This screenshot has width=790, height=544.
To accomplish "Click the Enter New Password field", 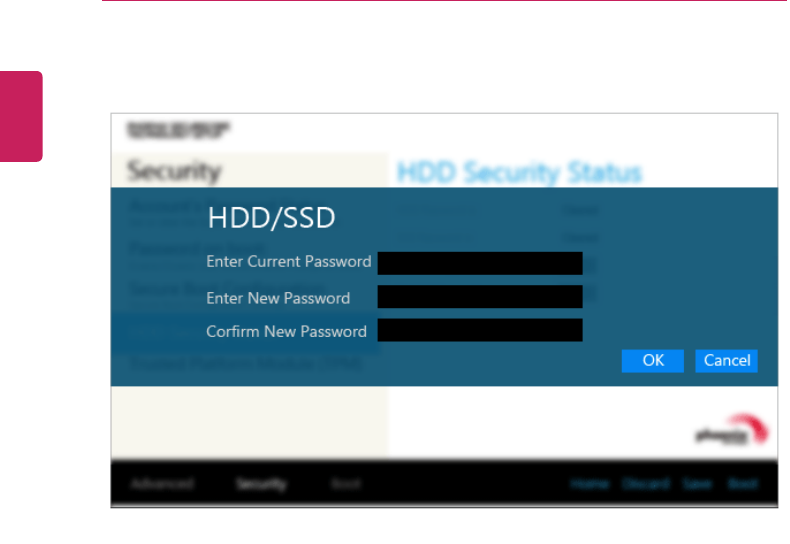I will tap(480, 297).
